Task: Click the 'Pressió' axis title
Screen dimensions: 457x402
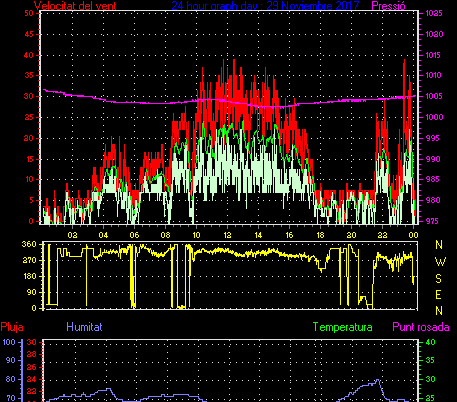Action: [x=389, y=6]
